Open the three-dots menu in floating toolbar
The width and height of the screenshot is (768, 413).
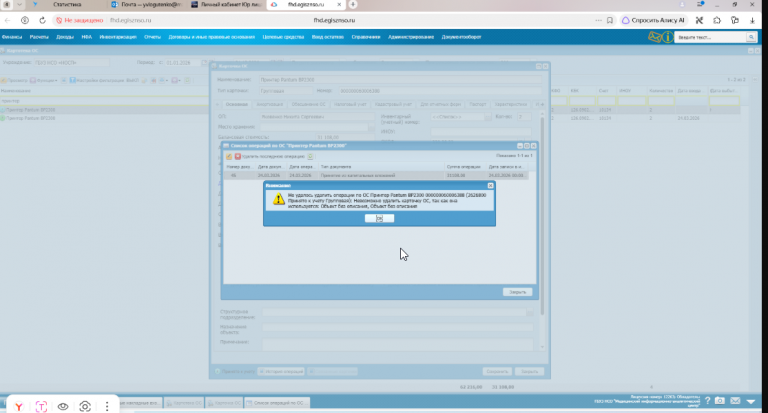point(107,407)
